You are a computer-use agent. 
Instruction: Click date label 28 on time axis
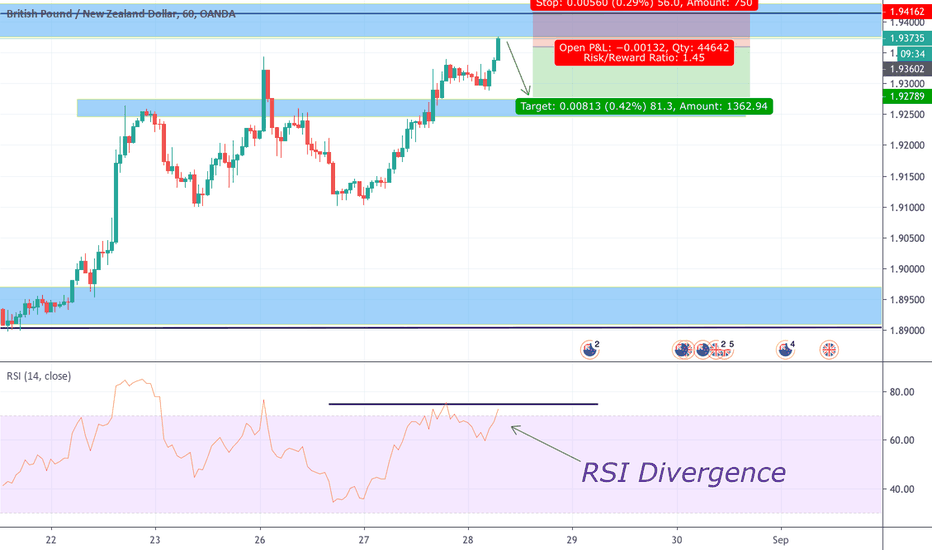coord(468,540)
